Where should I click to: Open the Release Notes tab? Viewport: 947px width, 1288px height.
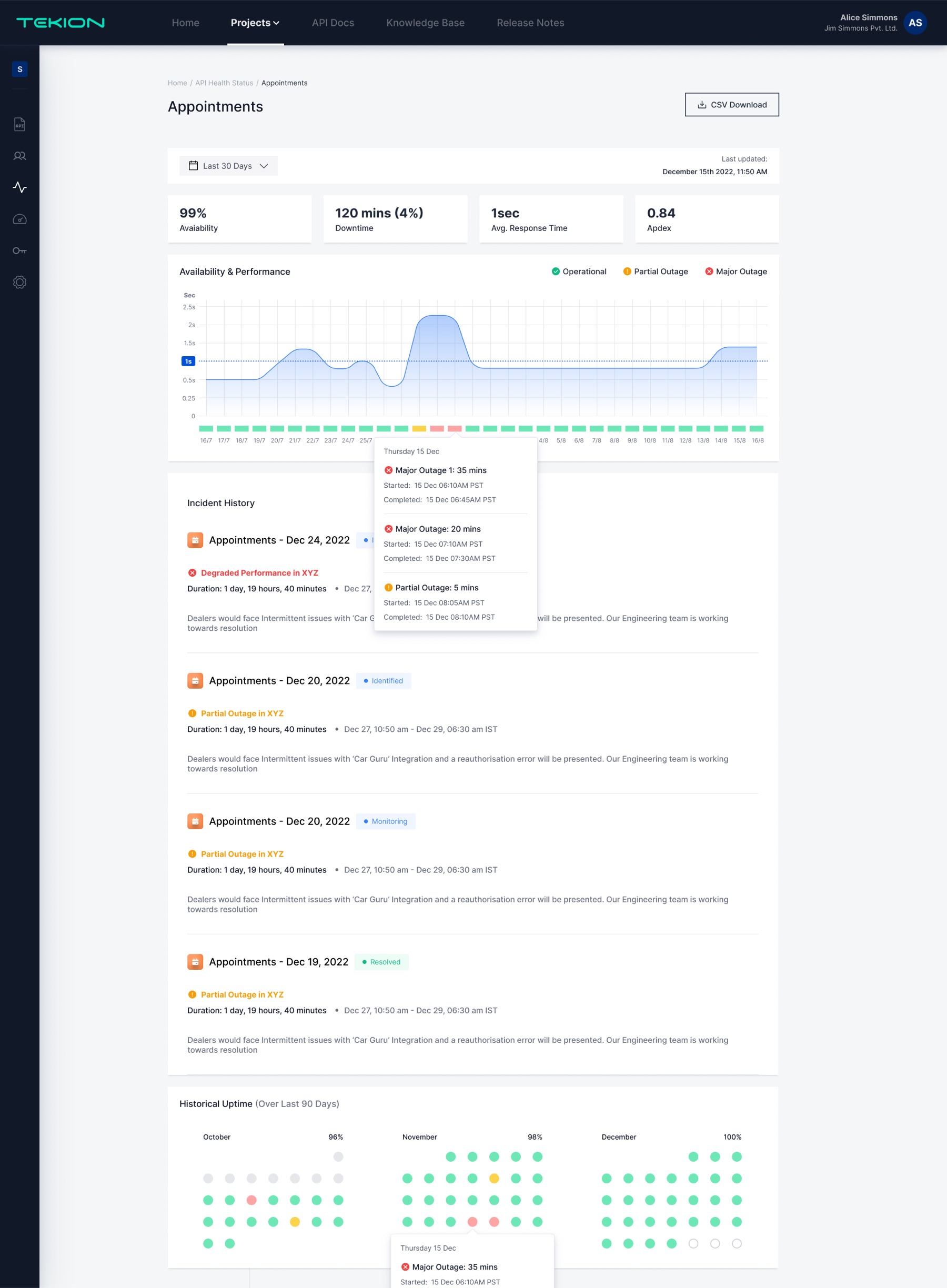click(530, 23)
